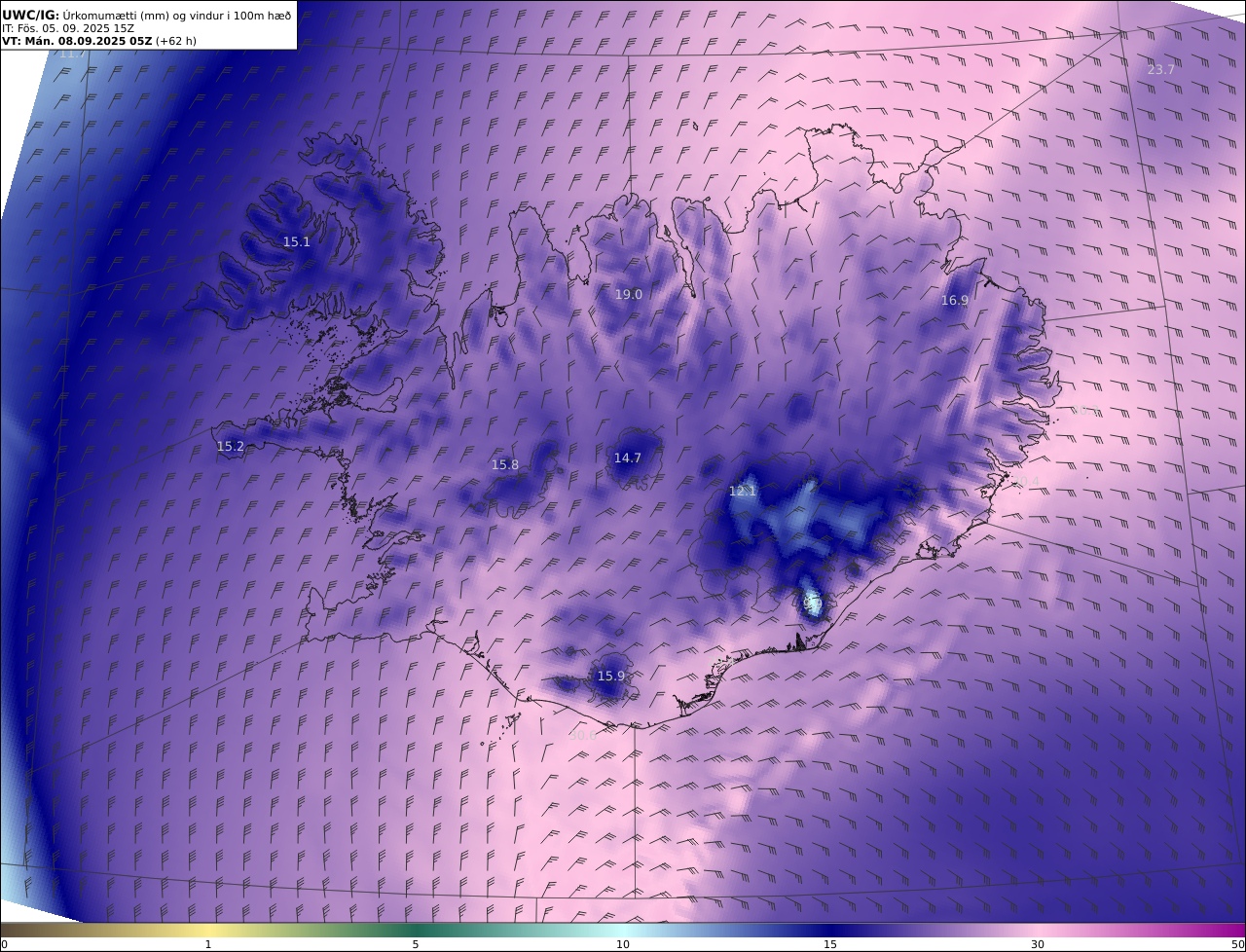Select the valid time 'VT: Mán. 08.09.2025 05Z'
This screenshot has width=1246, height=952.
point(77,41)
